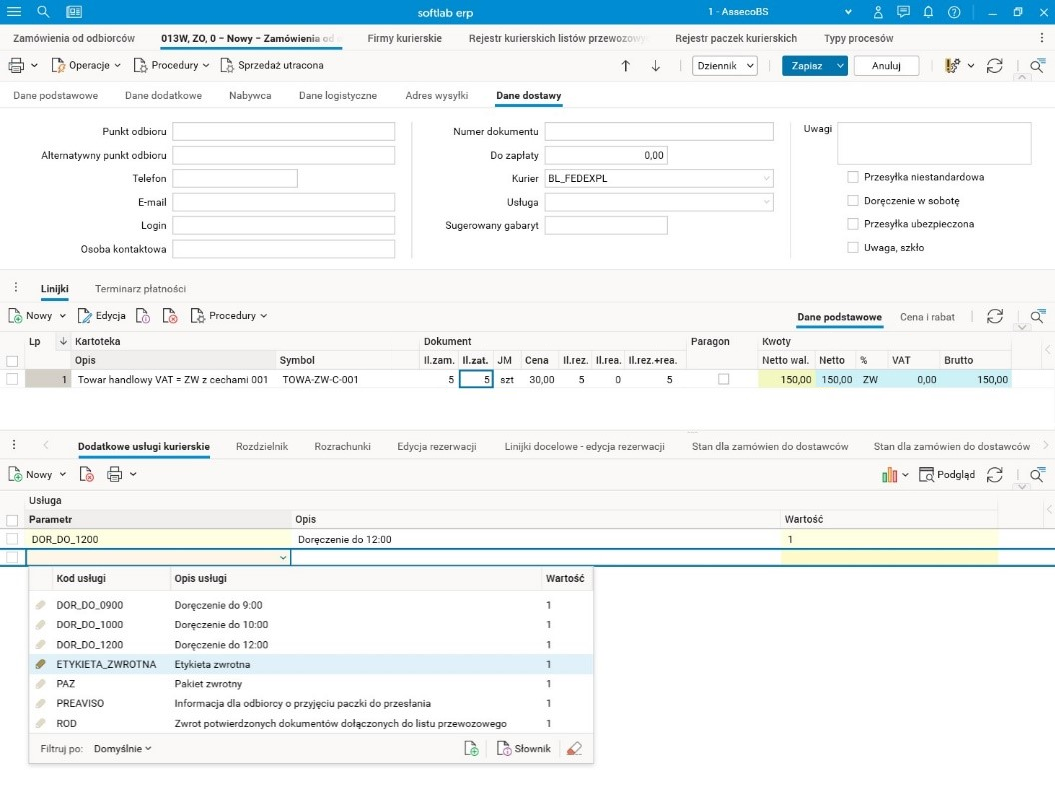Open the help question mark icon
This screenshot has width=1056, height=797.
[954, 12]
